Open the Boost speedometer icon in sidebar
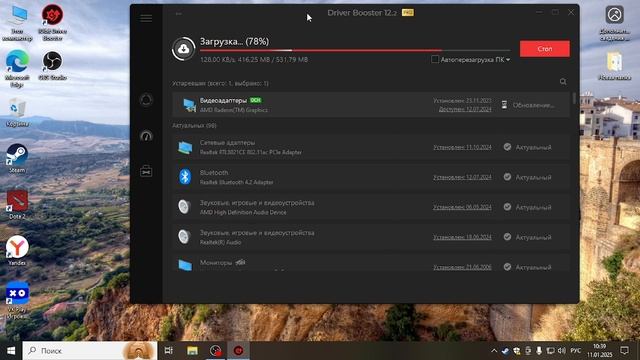This screenshot has width=640, height=360. [146, 136]
